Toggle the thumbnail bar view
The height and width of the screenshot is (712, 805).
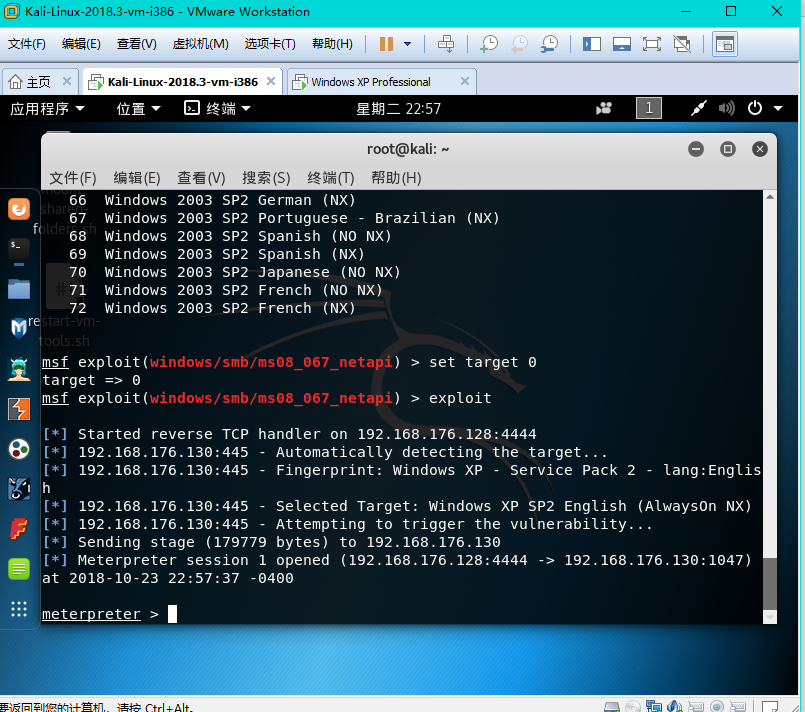pos(622,44)
